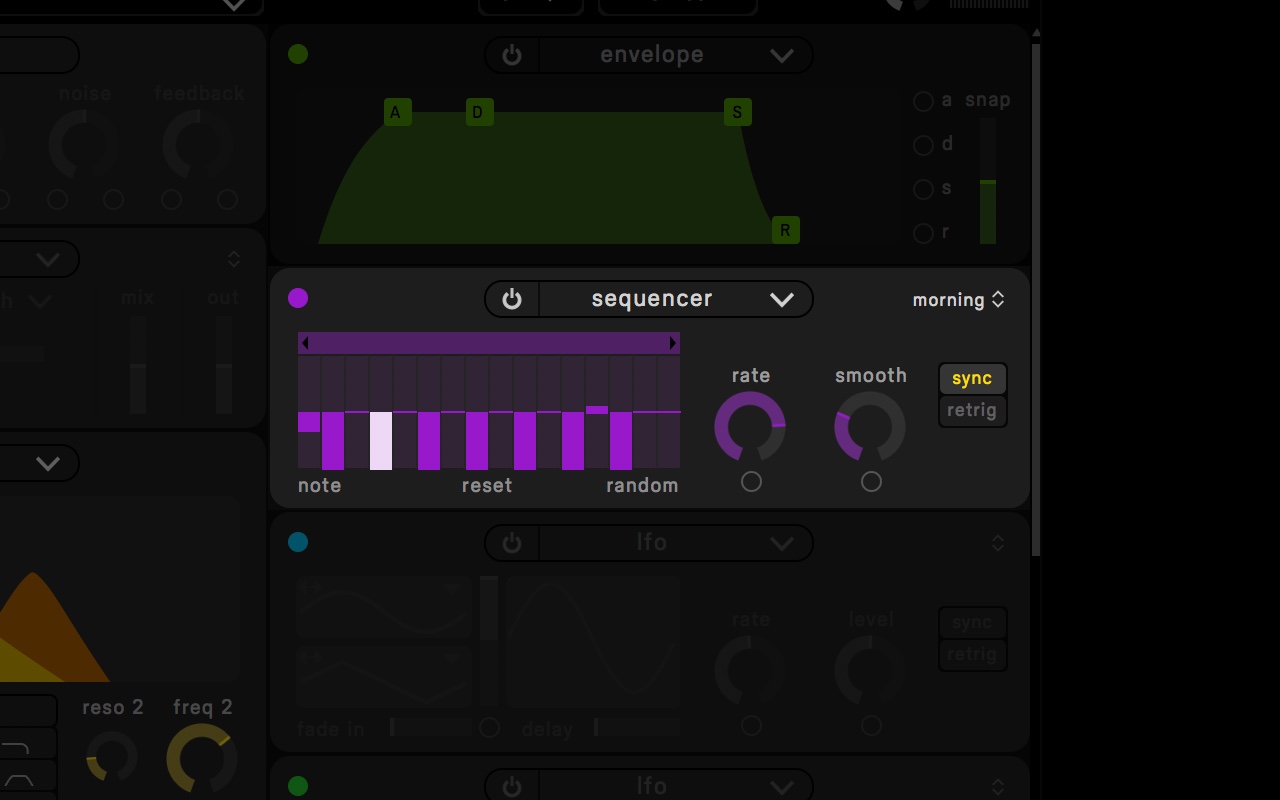1280x800 pixels.
Task: Select the envelope Release handle R
Action: point(786,230)
